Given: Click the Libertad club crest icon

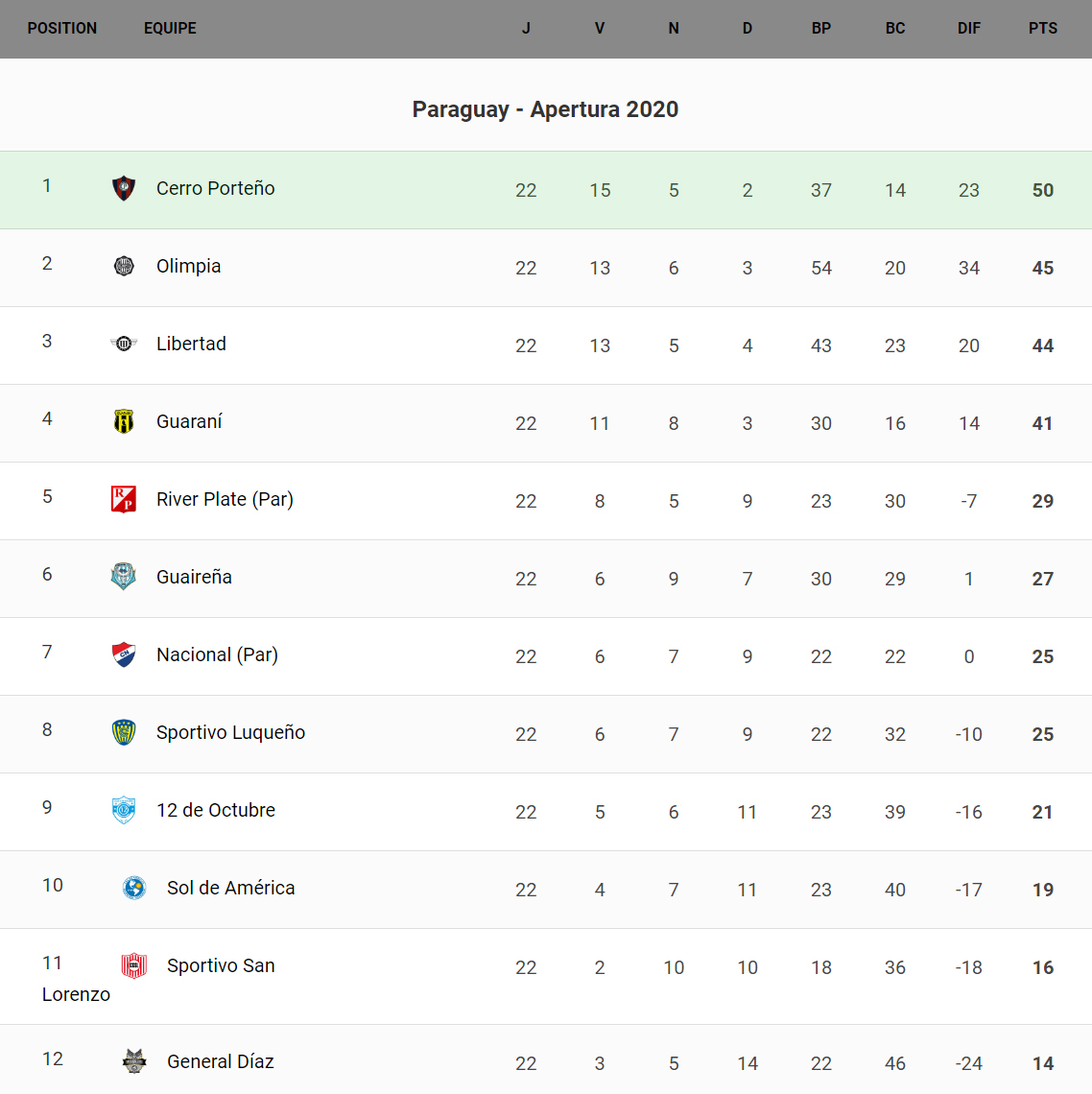Looking at the screenshot, I should pyautogui.click(x=124, y=344).
